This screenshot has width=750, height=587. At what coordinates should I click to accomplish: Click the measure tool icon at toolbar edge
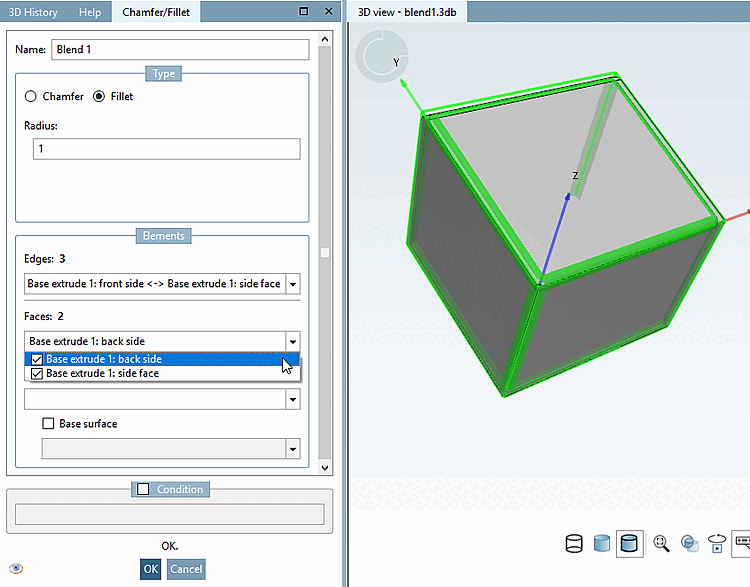(x=742, y=543)
